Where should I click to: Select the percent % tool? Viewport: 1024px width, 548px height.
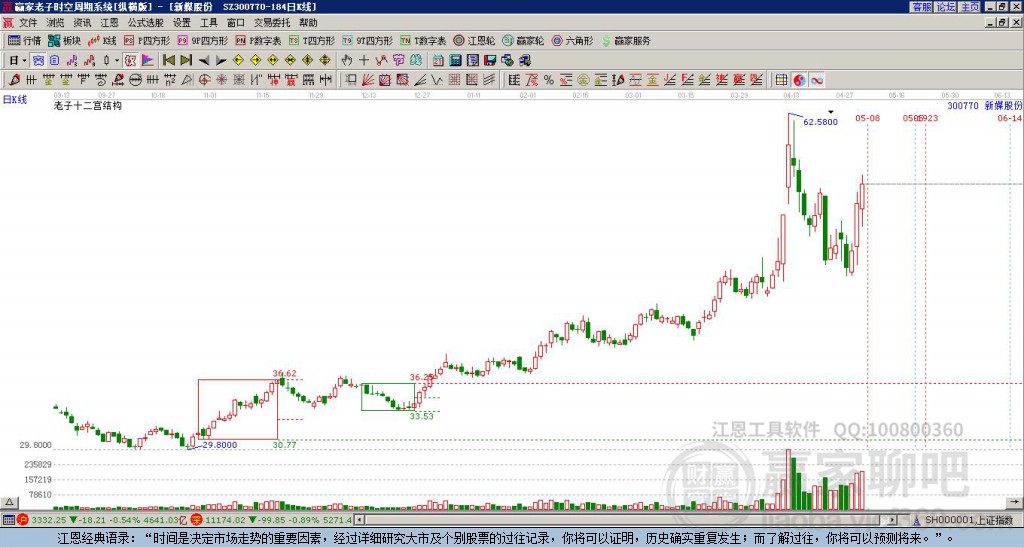[549, 80]
